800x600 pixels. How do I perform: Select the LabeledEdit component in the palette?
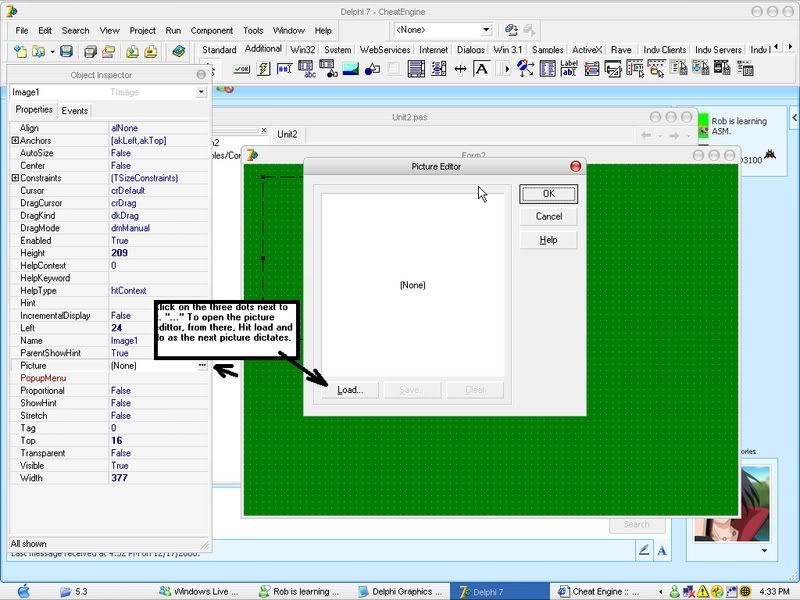click(x=569, y=69)
